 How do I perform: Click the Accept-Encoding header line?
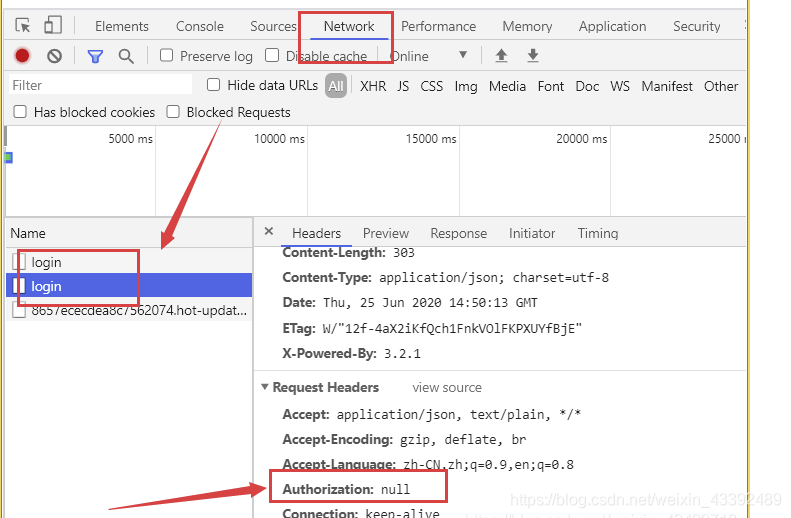pos(404,439)
